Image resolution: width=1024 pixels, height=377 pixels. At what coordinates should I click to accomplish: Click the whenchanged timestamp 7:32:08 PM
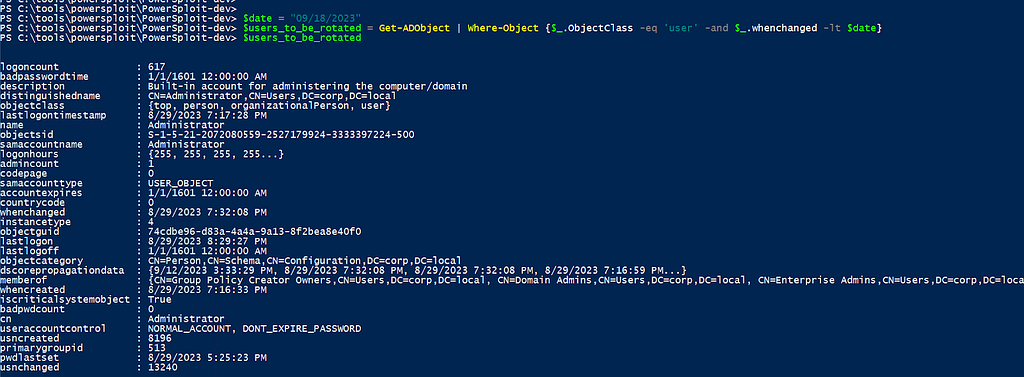[x=207, y=212]
